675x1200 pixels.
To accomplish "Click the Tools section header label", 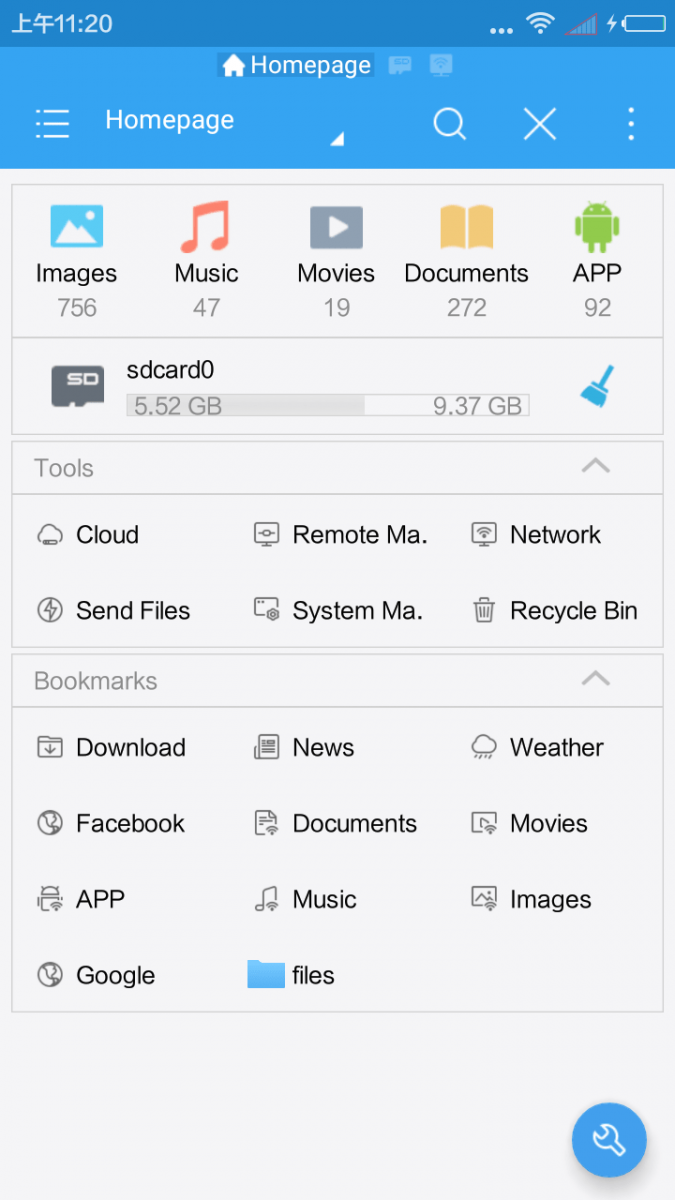I will click(64, 468).
